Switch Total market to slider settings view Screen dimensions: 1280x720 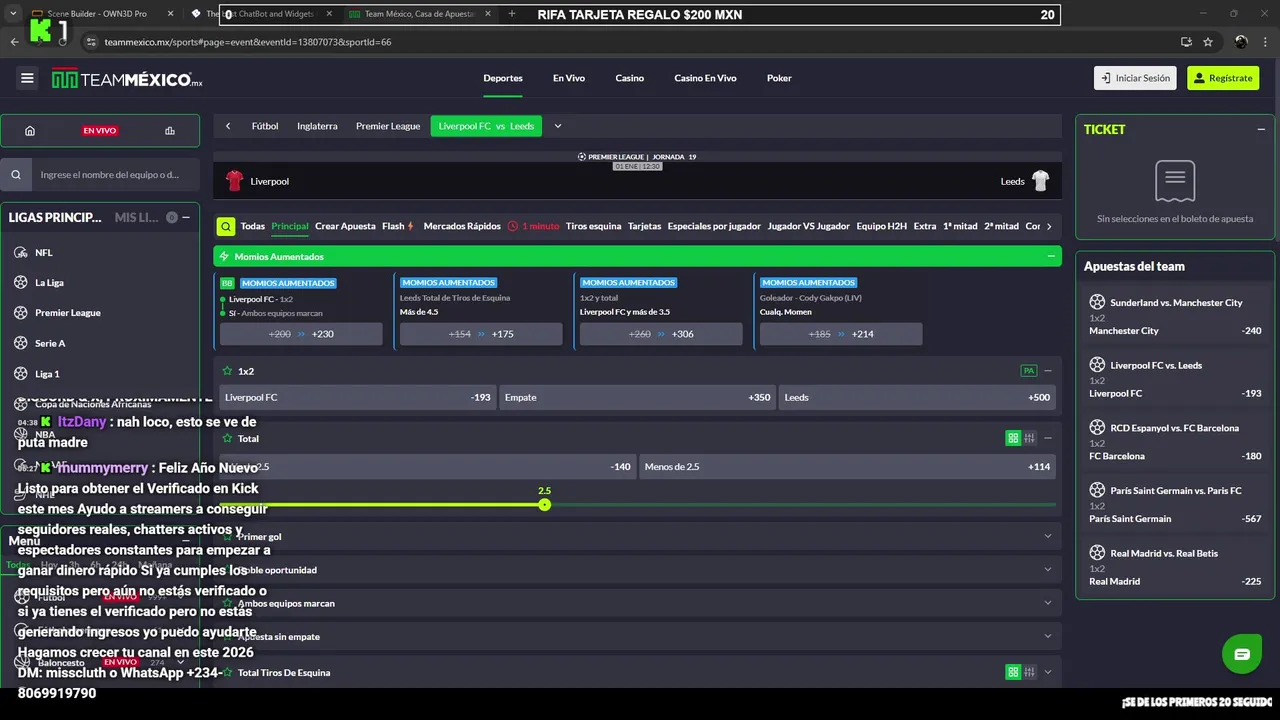1030,438
